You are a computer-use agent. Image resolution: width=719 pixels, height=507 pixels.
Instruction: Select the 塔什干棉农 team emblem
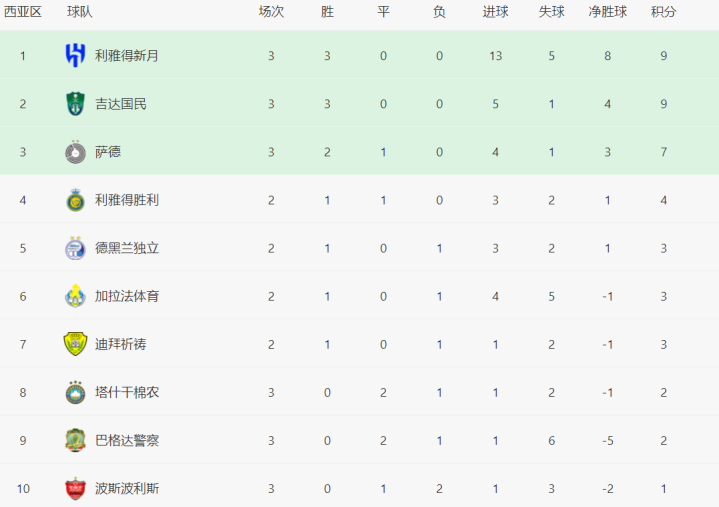click(75, 392)
